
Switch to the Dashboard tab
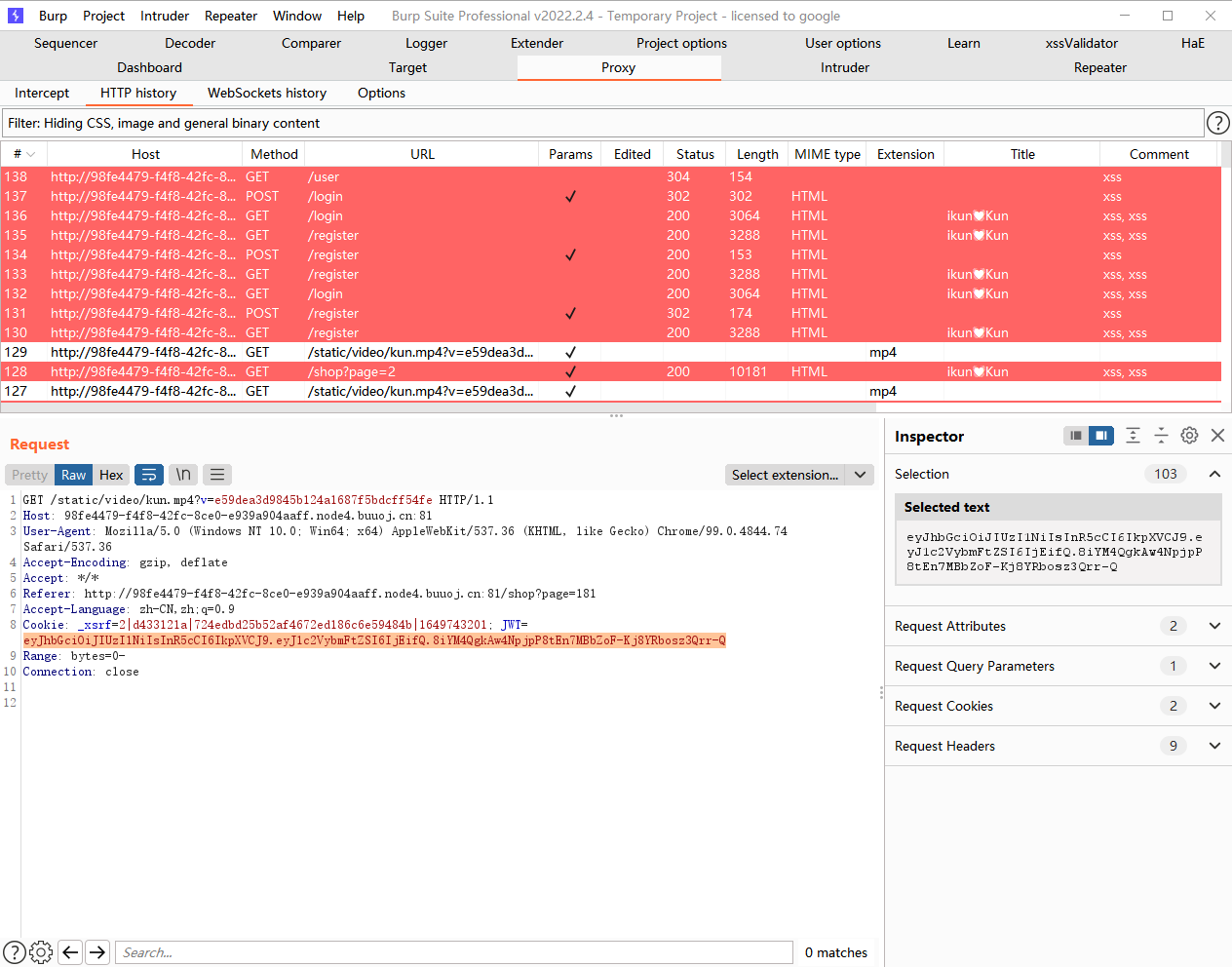coord(149,67)
